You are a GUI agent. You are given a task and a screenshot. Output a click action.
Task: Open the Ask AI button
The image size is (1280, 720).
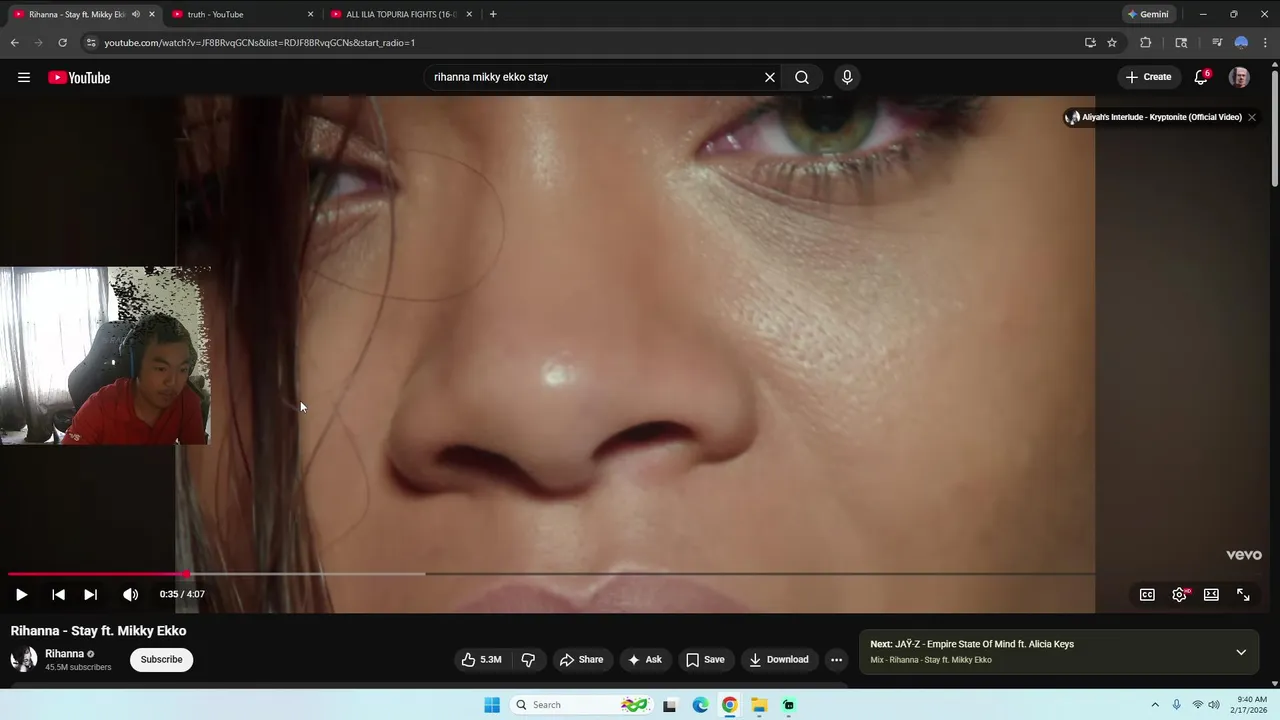(644, 659)
